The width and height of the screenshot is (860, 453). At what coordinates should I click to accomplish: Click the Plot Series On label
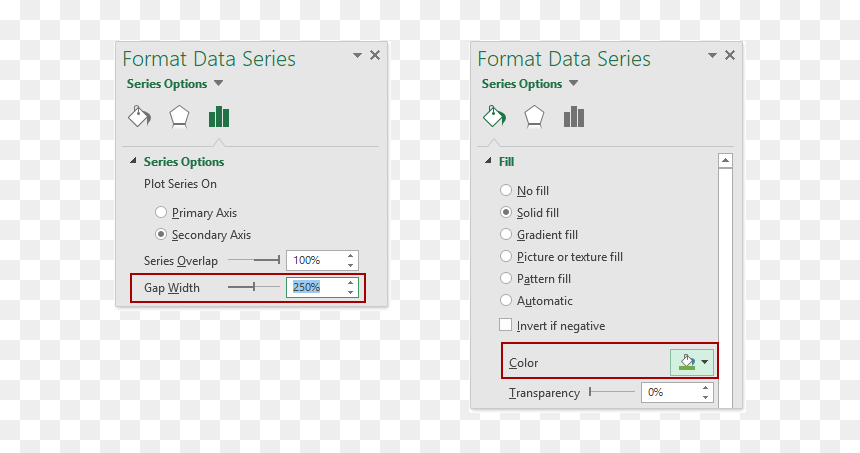coord(180,184)
